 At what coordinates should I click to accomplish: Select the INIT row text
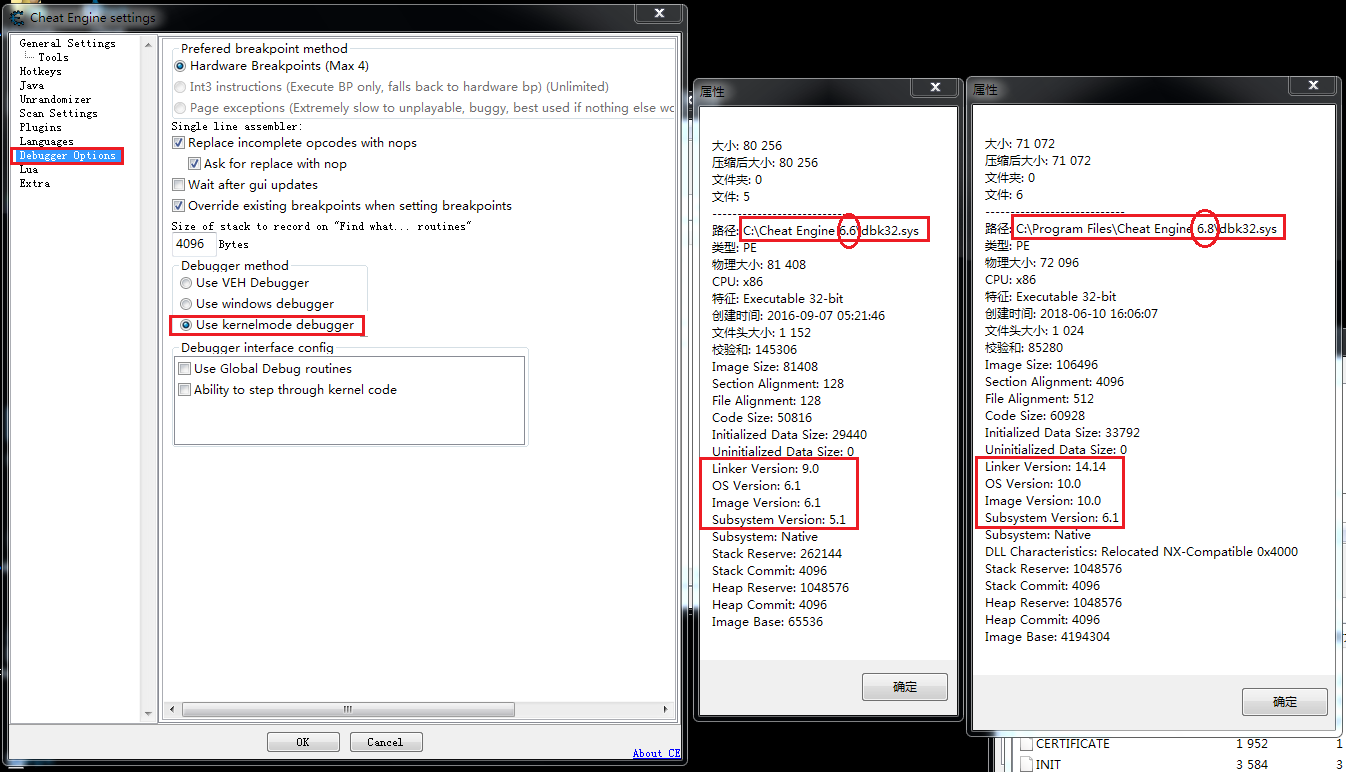1049,765
